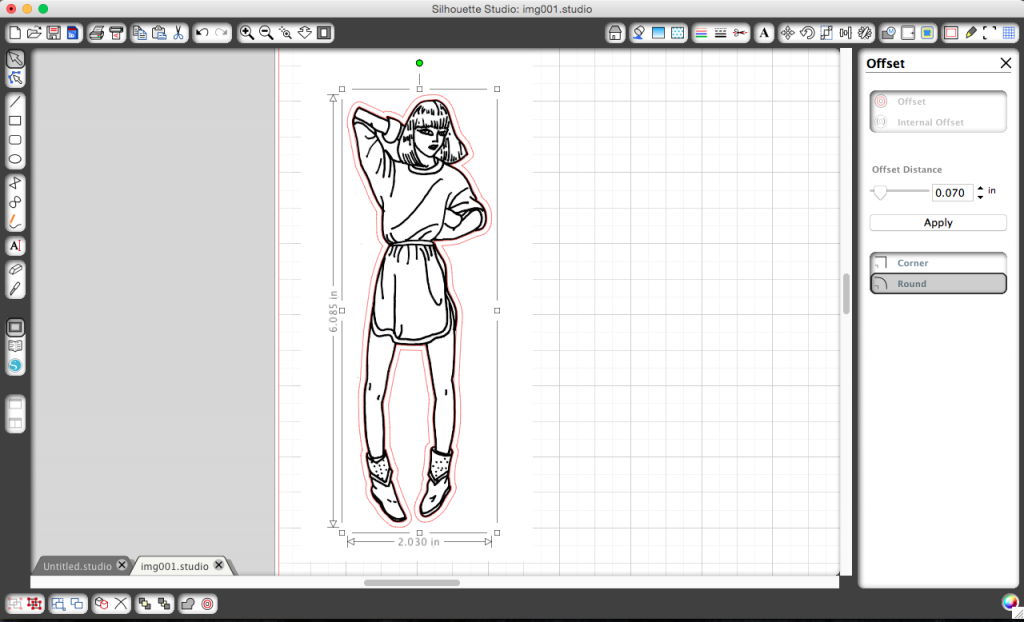
Task: Click the Redo arrow icon
Action: coord(221,33)
